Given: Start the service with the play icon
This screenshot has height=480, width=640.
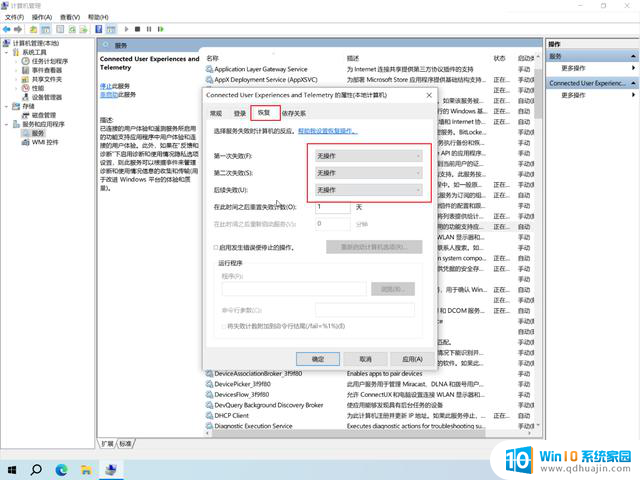Looking at the screenshot, I should tap(126, 29).
